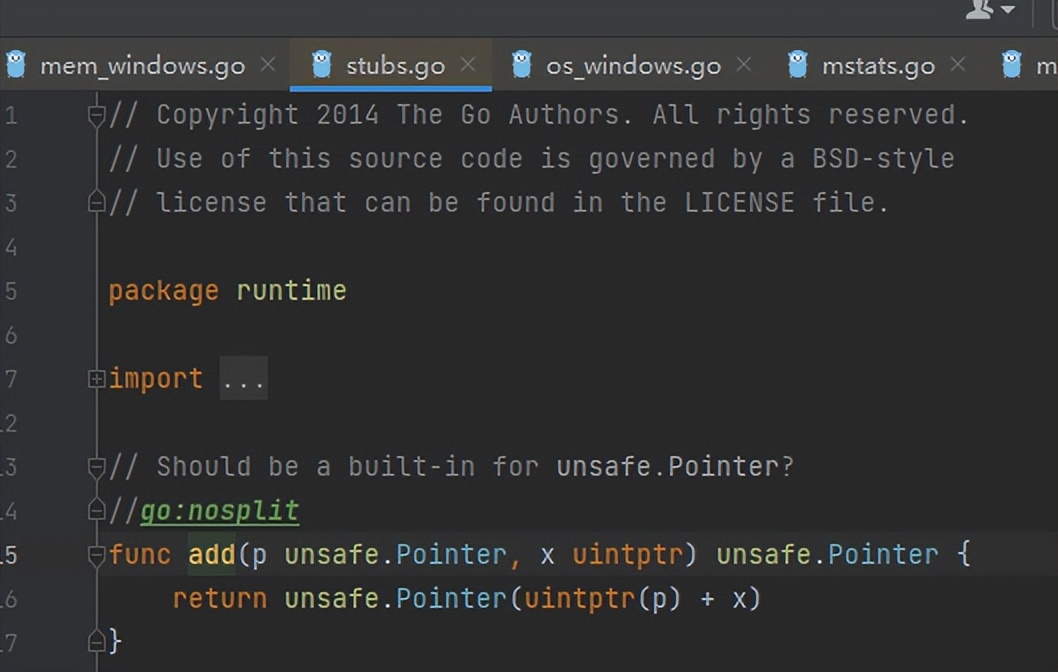
Task: Close the os_windows.go tab
Action: click(x=744, y=64)
